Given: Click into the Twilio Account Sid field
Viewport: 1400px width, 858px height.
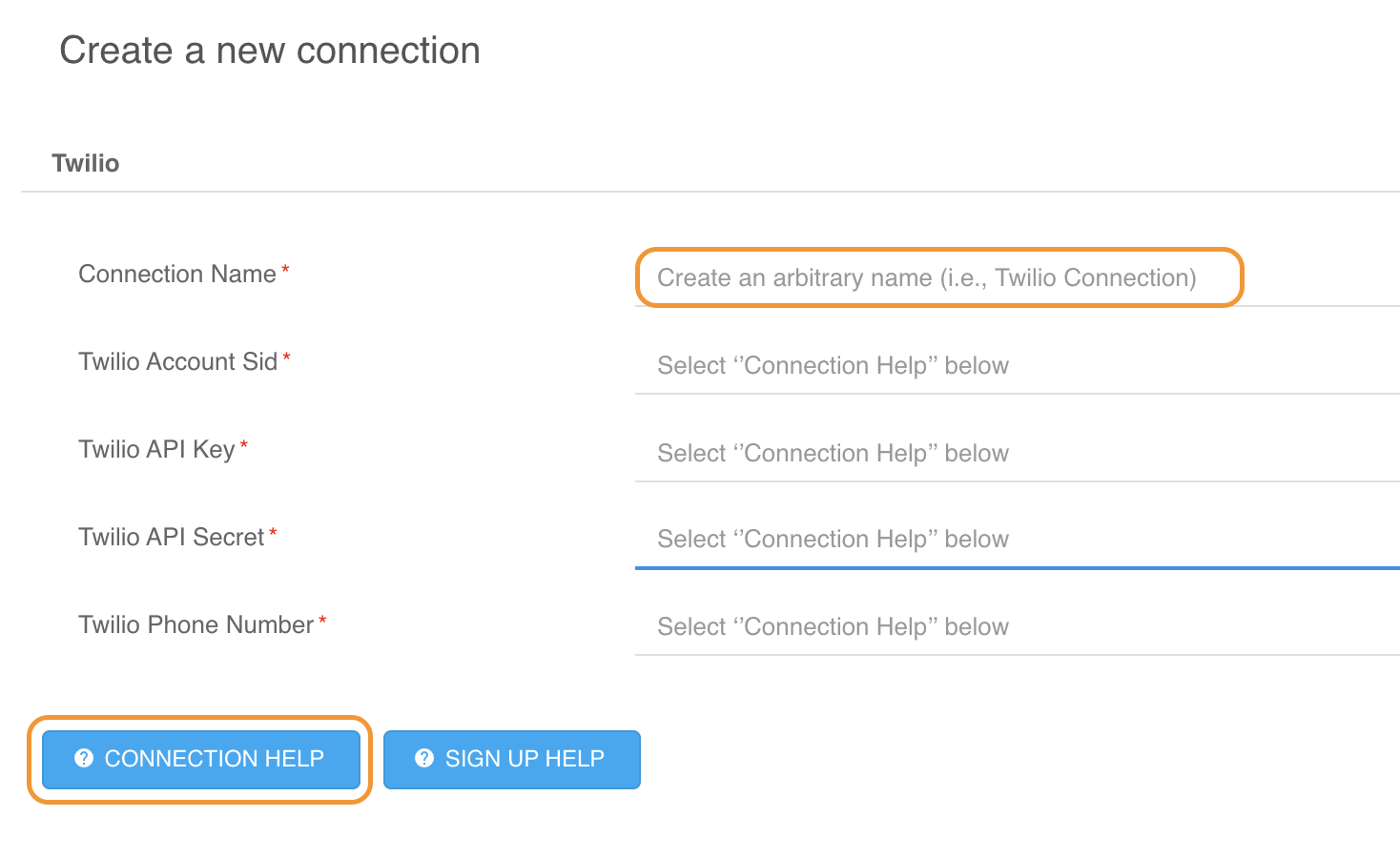Looking at the screenshot, I should pos(1016,366).
